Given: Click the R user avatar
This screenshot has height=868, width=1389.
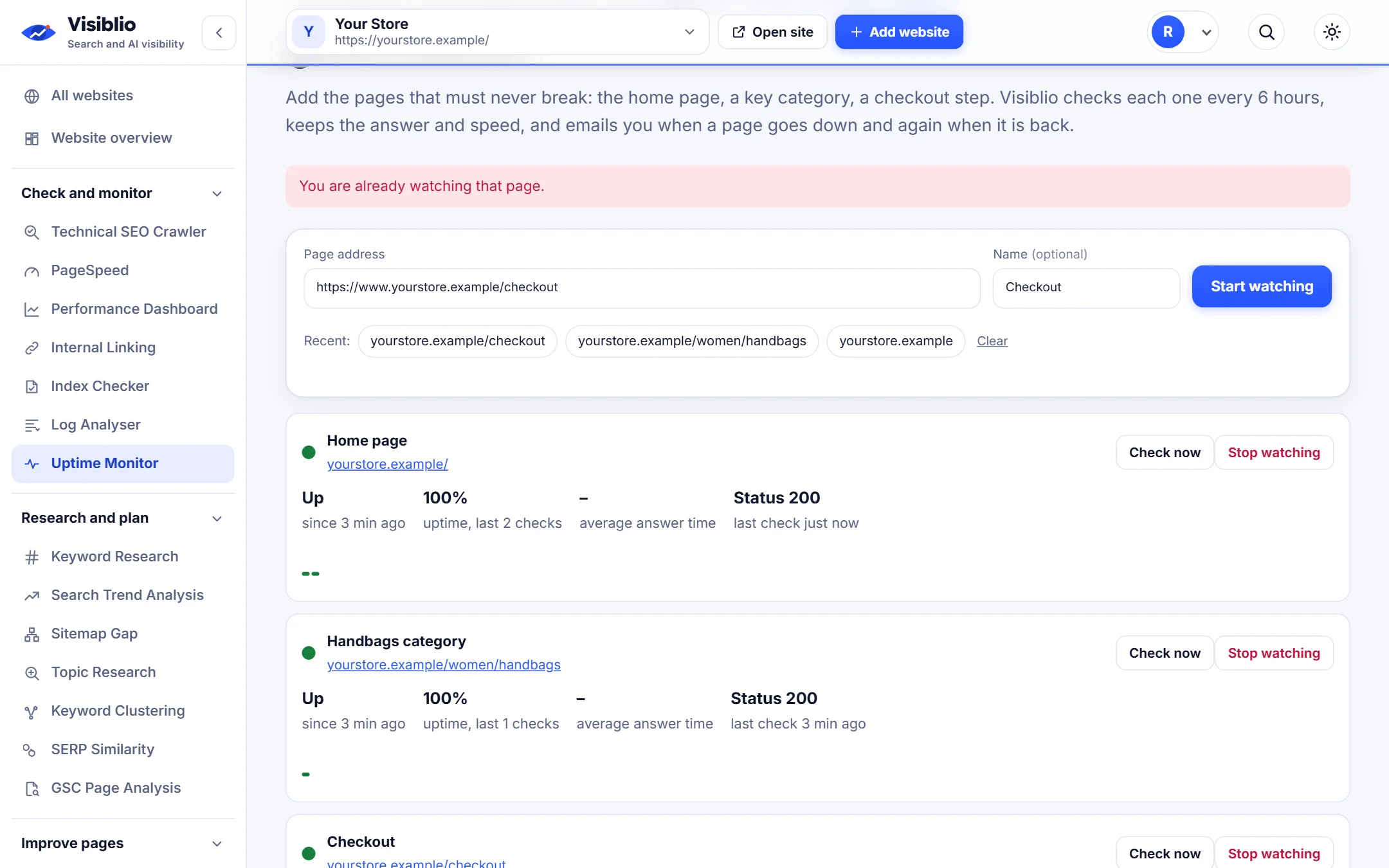Looking at the screenshot, I should click(x=1168, y=32).
